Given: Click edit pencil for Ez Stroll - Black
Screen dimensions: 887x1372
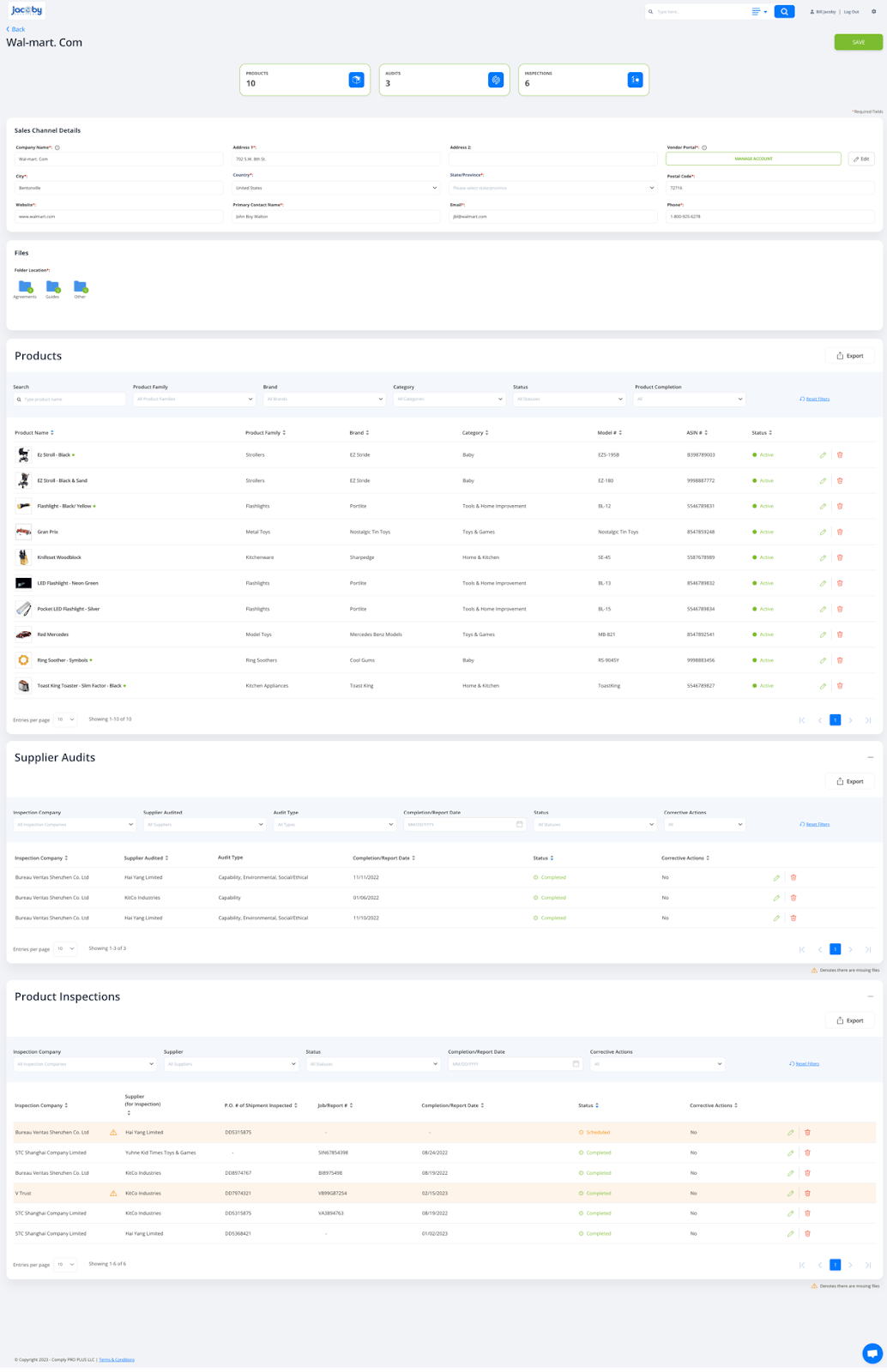Looking at the screenshot, I should 823,455.
